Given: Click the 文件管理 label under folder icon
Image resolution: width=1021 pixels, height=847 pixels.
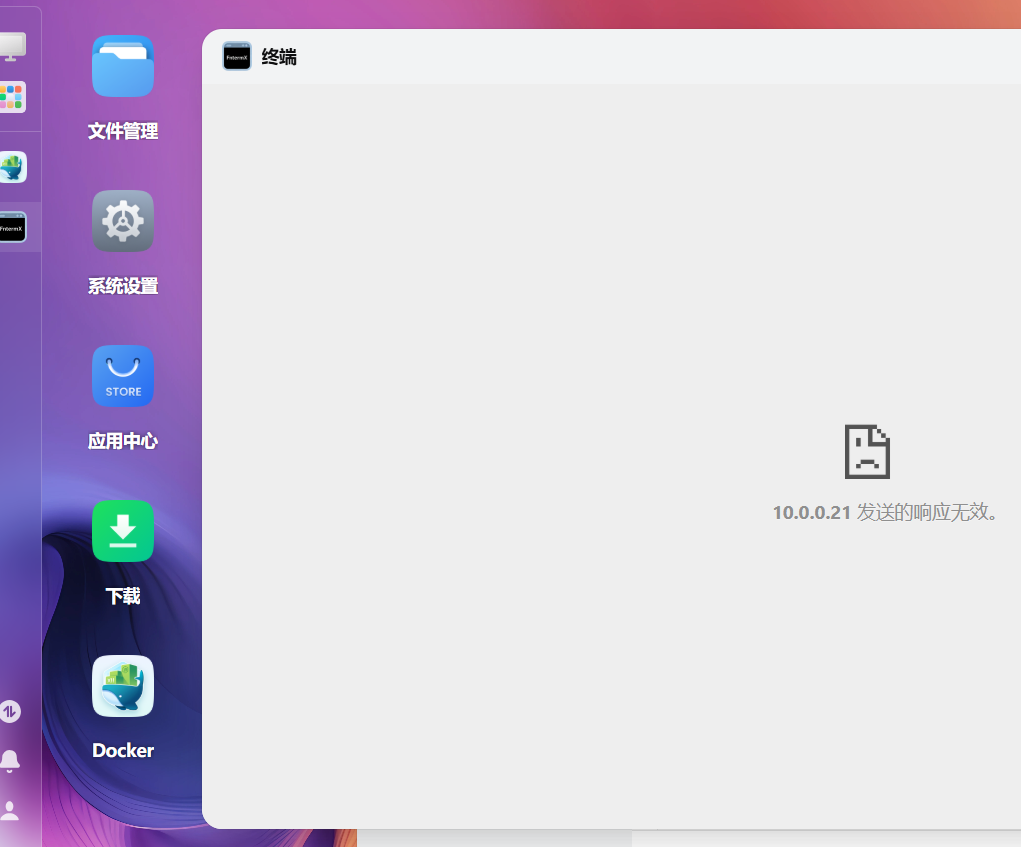Looking at the screenshot, I should (123, 132).
